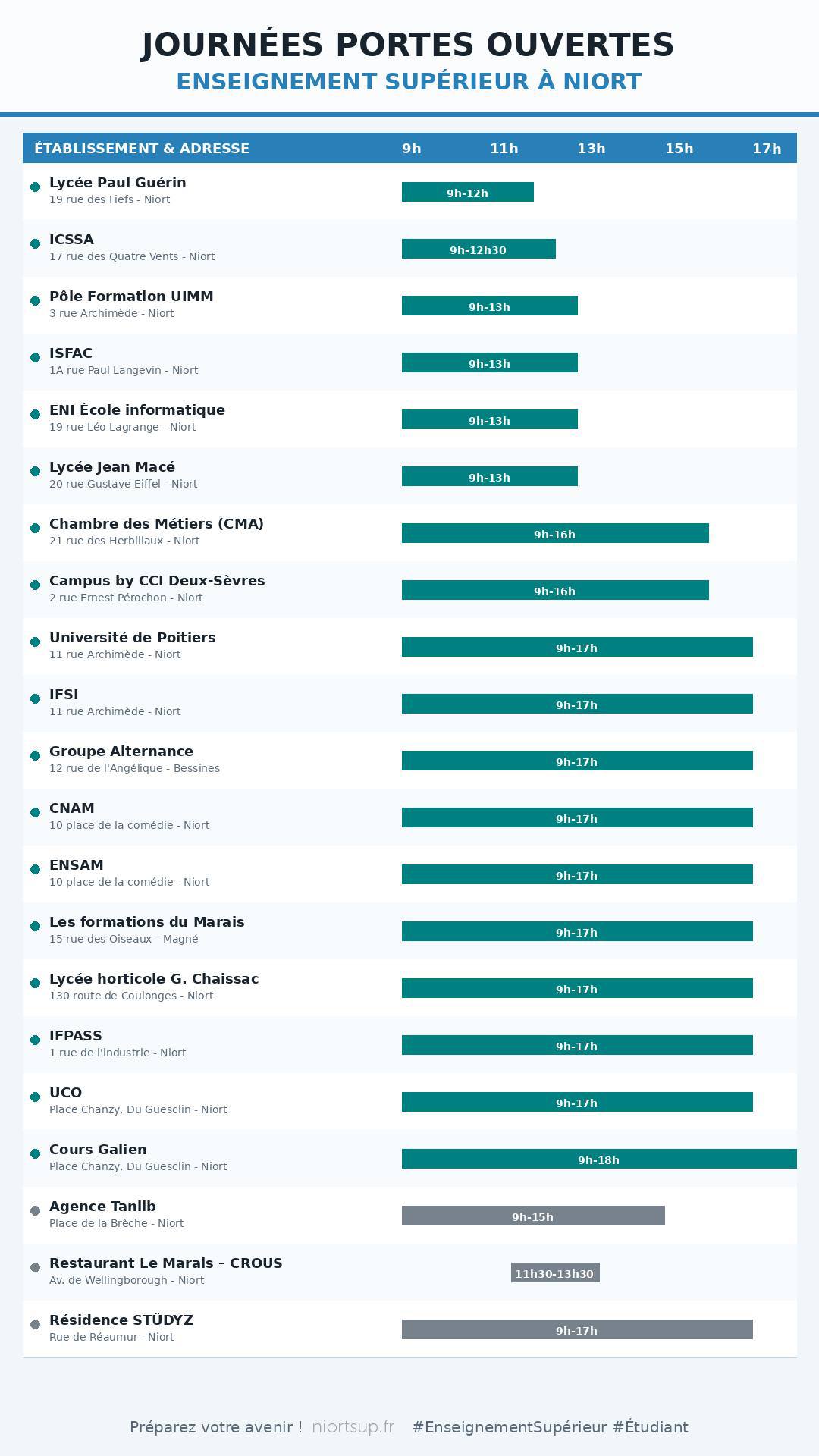The width and height of the screenshot is (819, 1456).
Task: Click the Campus by CCI Deux-Sèvres name
Action: [157, 581]
